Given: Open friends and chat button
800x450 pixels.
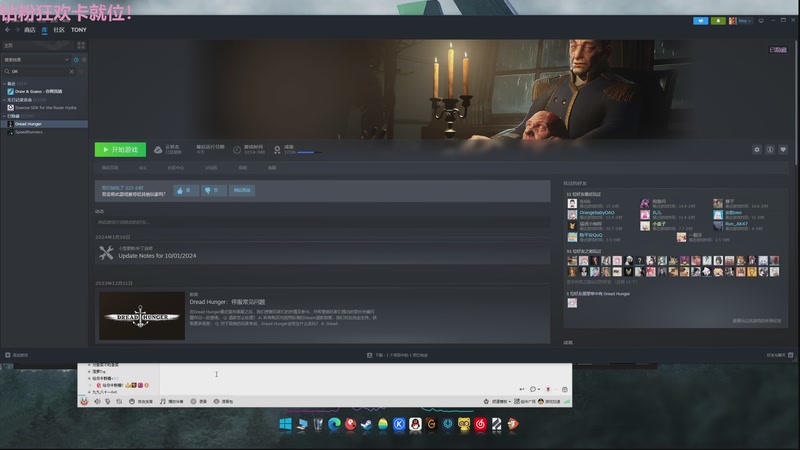Looking at the screenshot, I should point(779,355).
